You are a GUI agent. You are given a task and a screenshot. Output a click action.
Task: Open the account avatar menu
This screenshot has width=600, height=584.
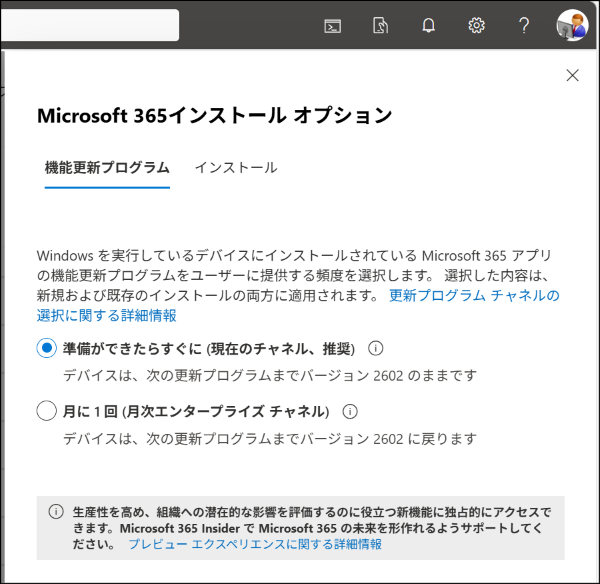572,25
